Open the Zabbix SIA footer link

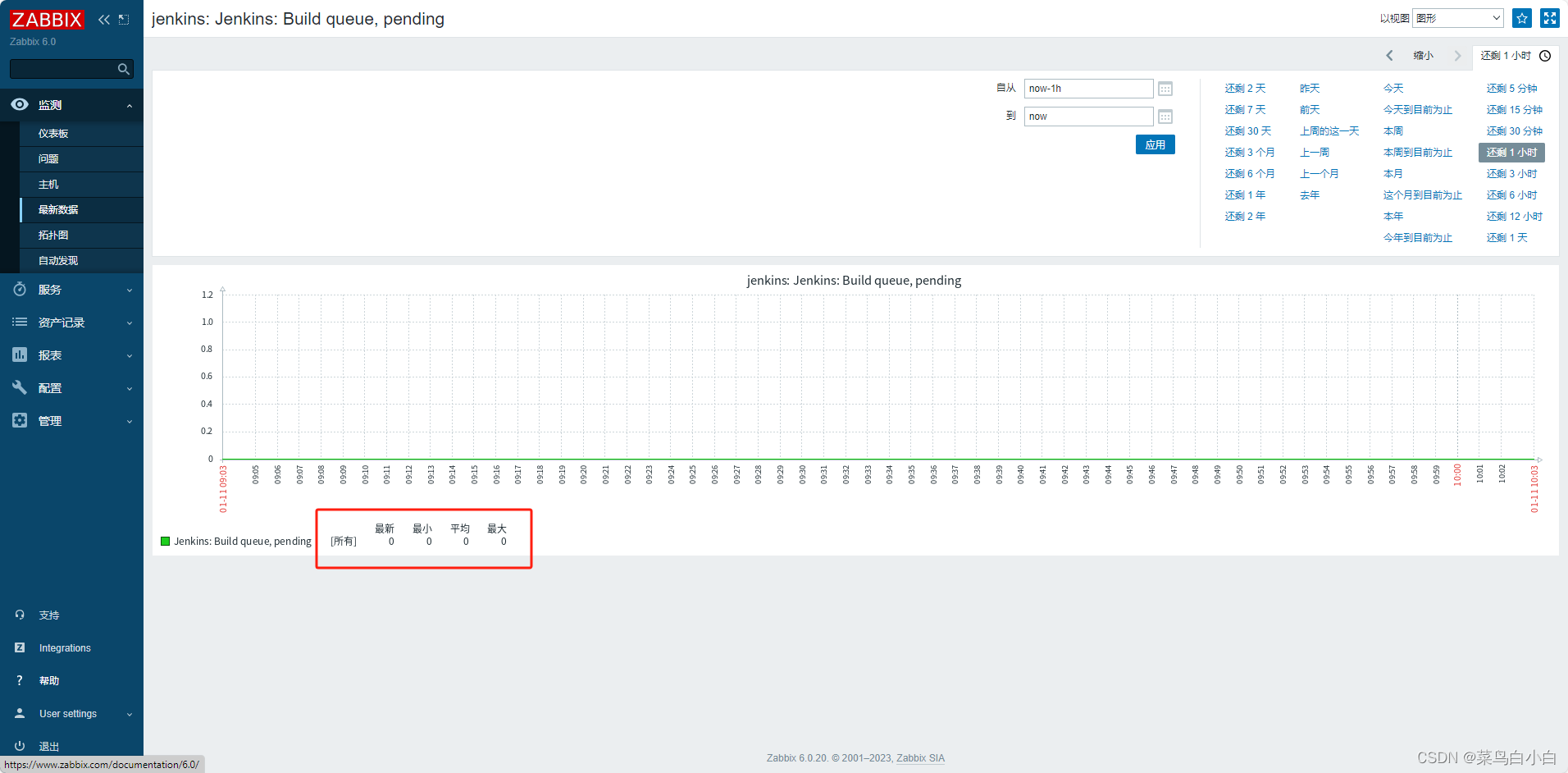[x=920, y=758]
